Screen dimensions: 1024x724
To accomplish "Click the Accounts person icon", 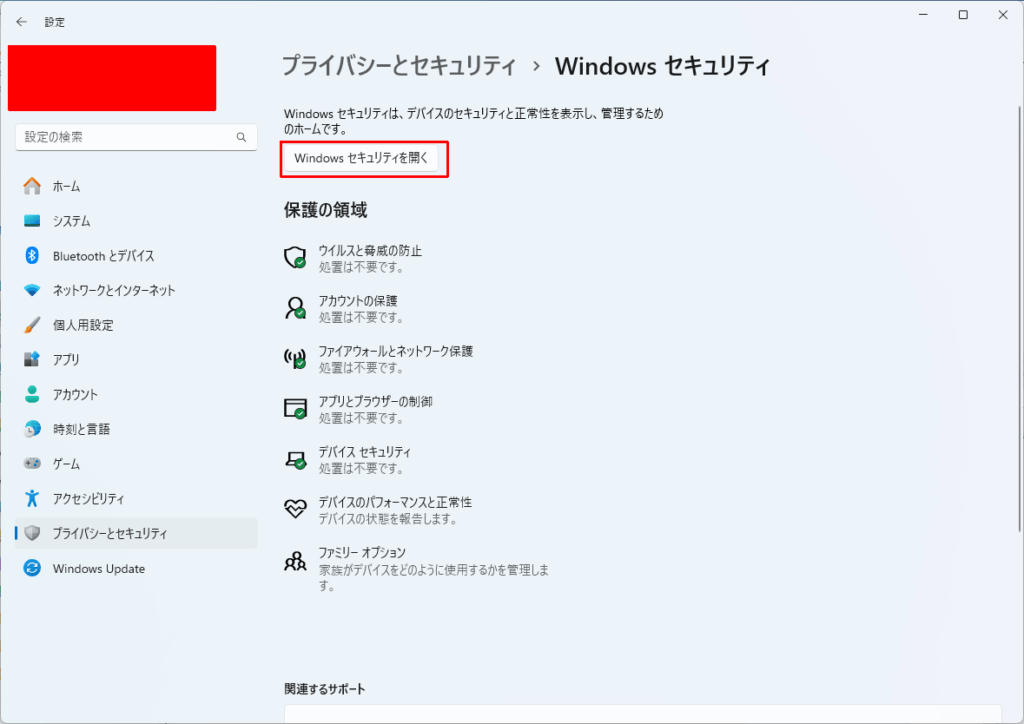I will (x=32, y=394).
